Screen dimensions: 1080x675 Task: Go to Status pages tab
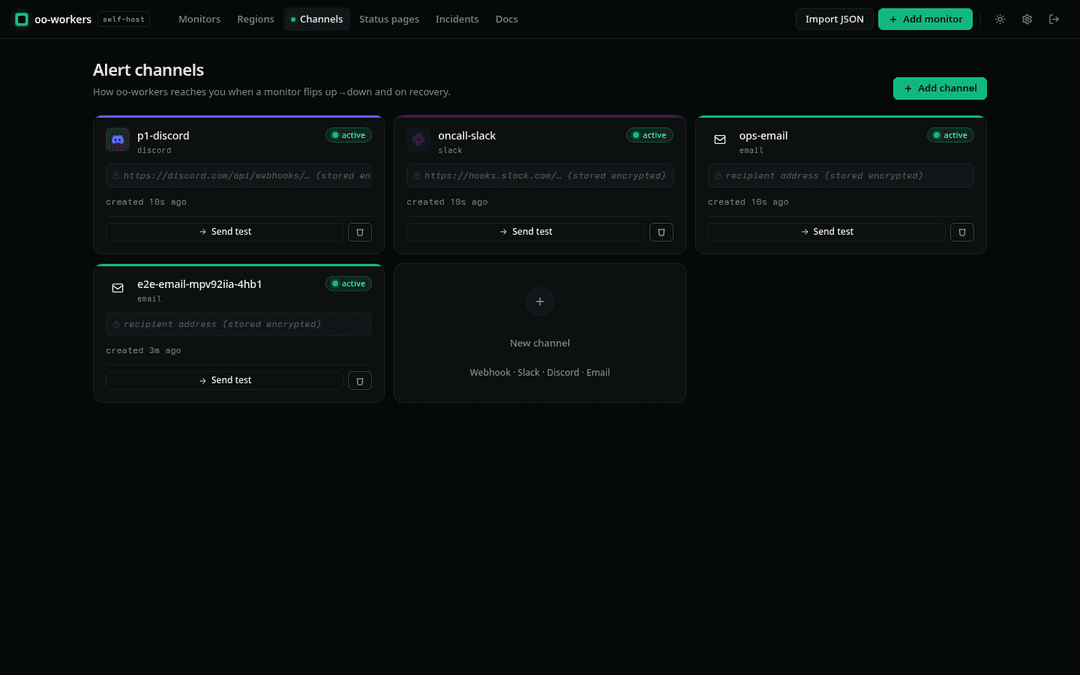(389, 19)
